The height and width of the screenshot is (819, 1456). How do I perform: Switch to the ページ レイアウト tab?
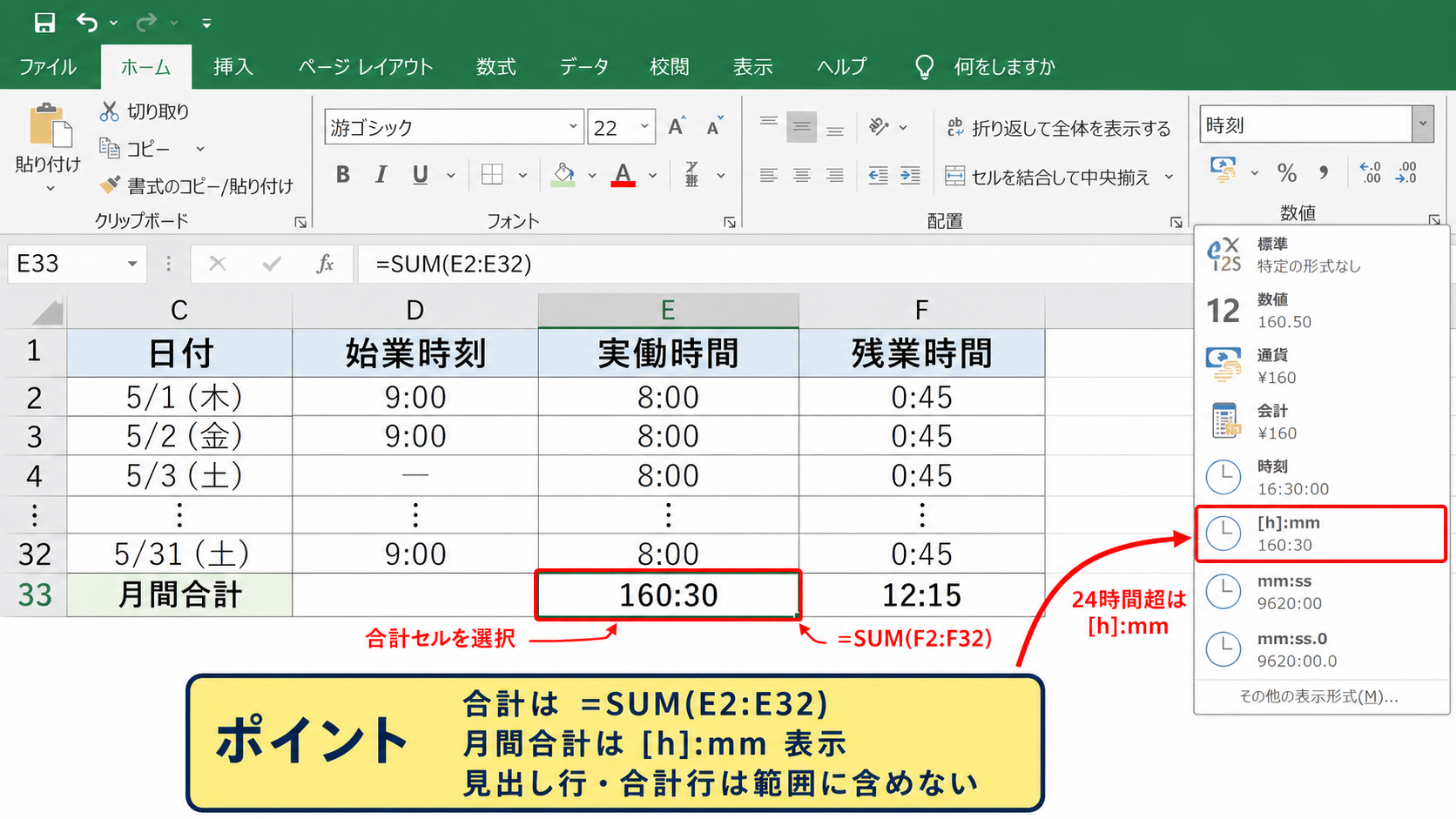pos(366,67)
